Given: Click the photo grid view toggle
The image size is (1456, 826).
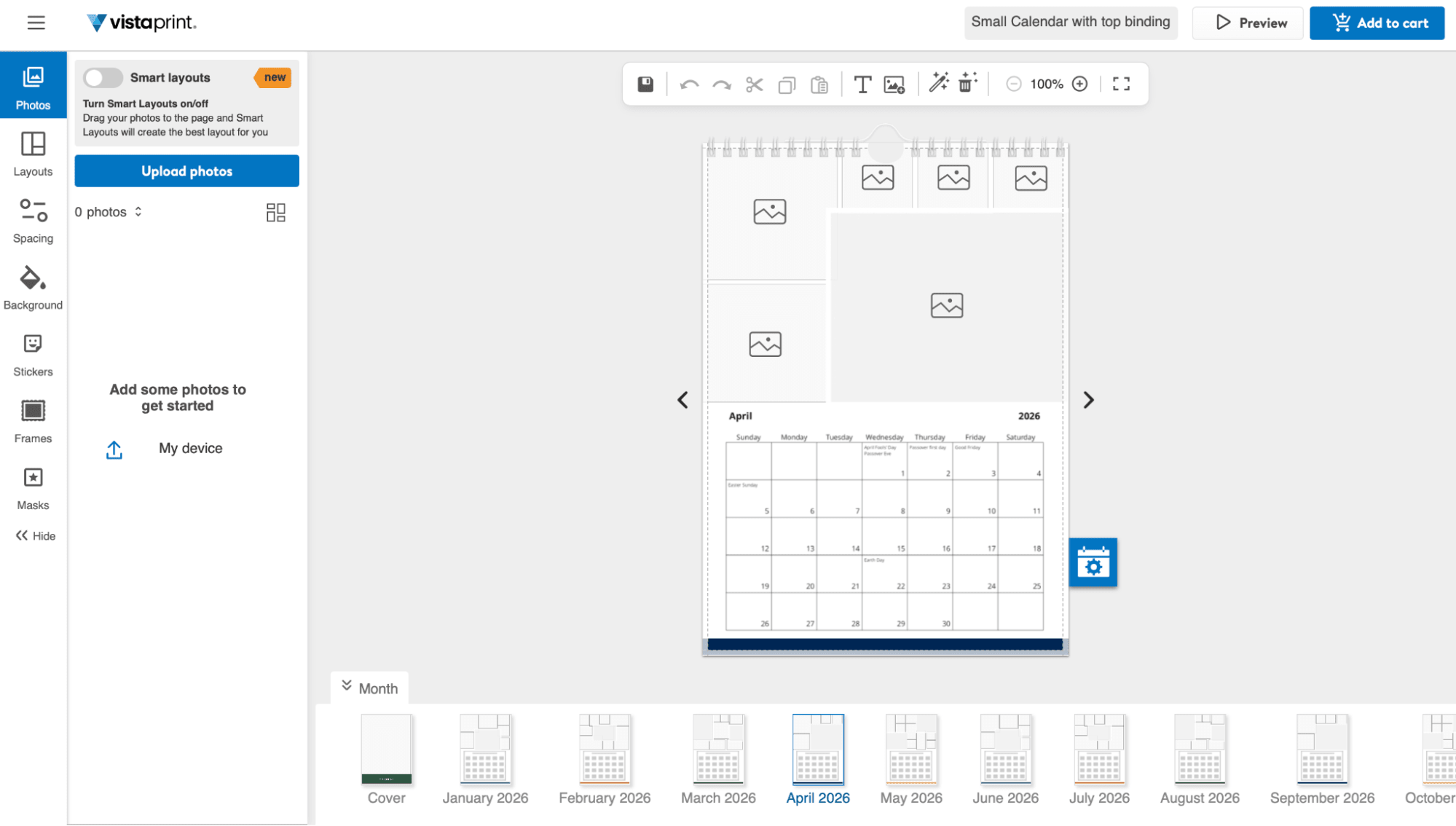Looking at the screenshot, I should (275, 212).
